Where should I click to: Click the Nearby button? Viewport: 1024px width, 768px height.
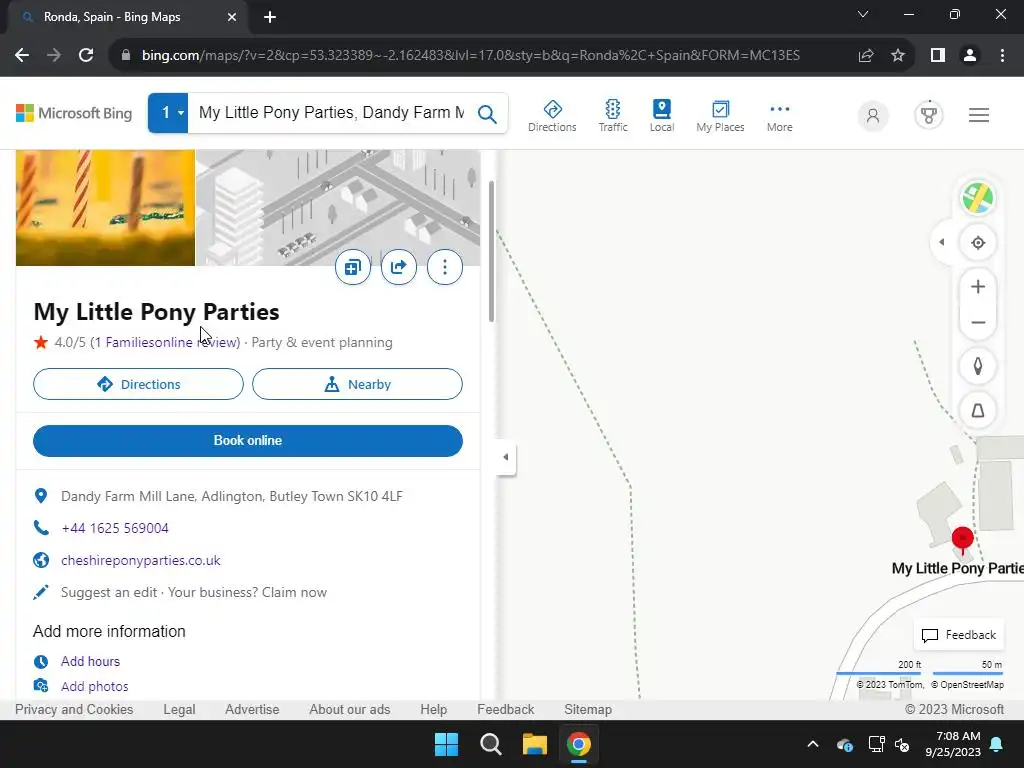pos(357,384)
